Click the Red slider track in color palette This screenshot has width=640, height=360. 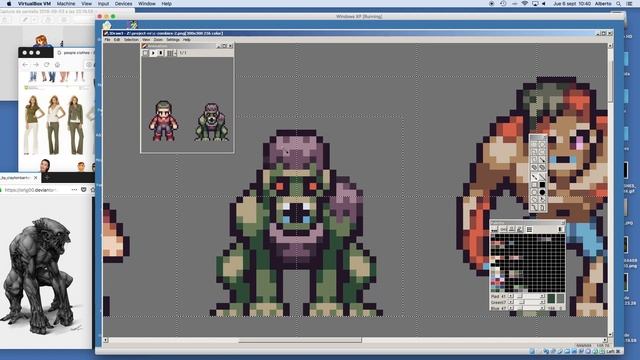coord(527,296)
